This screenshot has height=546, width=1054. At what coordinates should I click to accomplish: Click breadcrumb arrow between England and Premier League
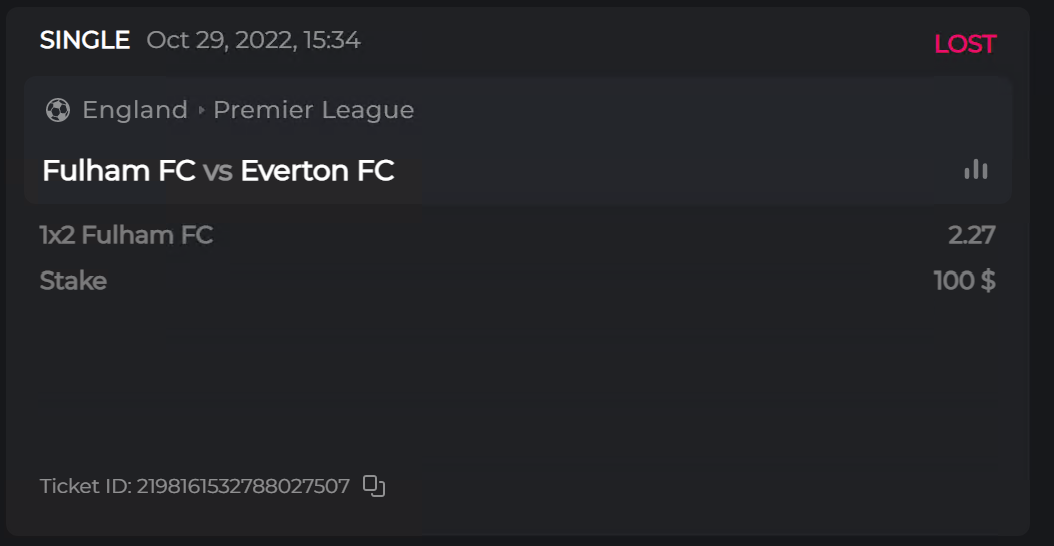[201, 110]
